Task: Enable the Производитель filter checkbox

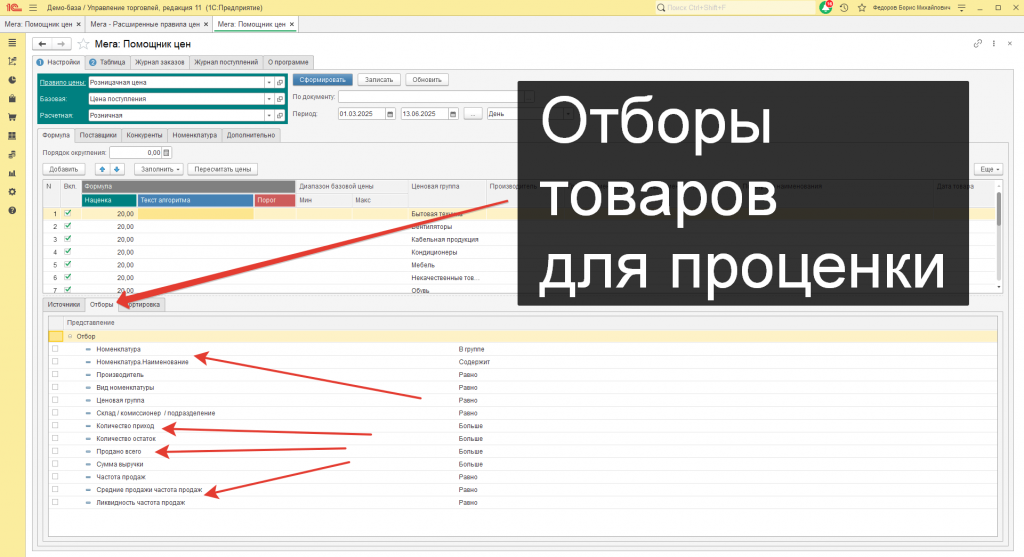Action: 56,374
